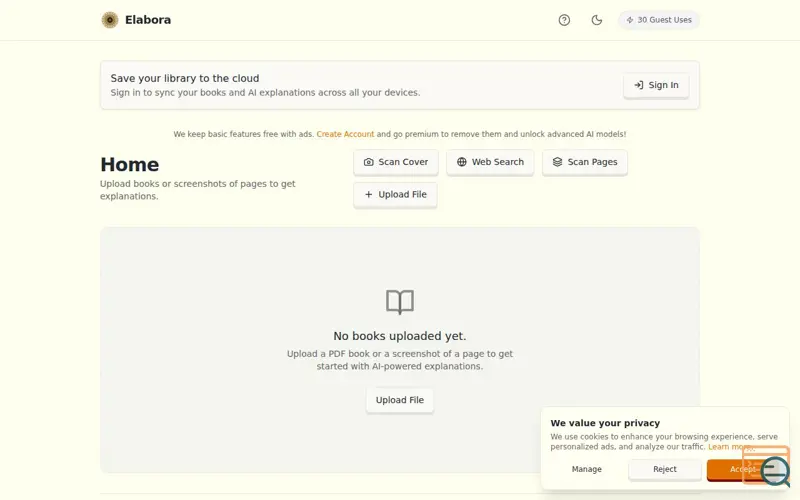Click the Scan Cover camera icon
The image size is (800, 500).
click(x=368, y=162)
